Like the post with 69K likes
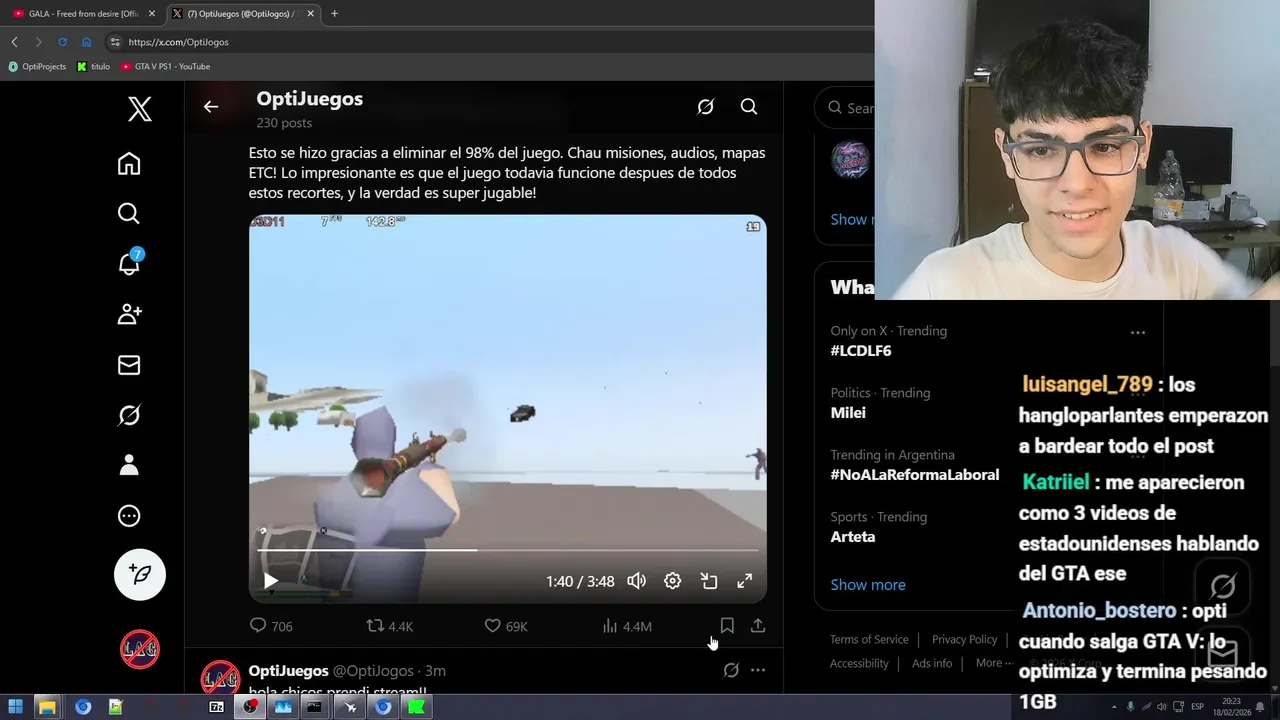Screen dimensions: 1280x720 (506, 626)
